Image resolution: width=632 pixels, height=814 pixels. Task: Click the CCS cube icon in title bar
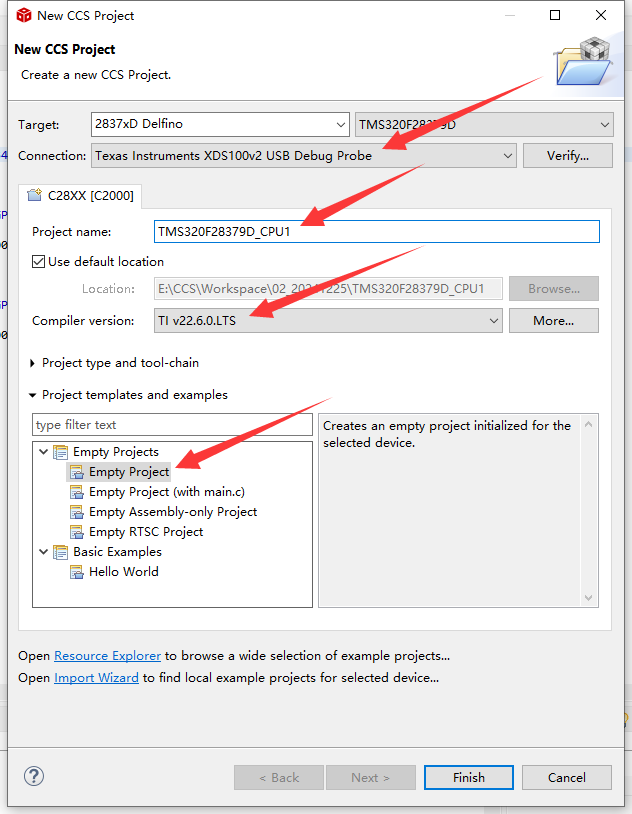pyautogui.click(x=24, y=16)
